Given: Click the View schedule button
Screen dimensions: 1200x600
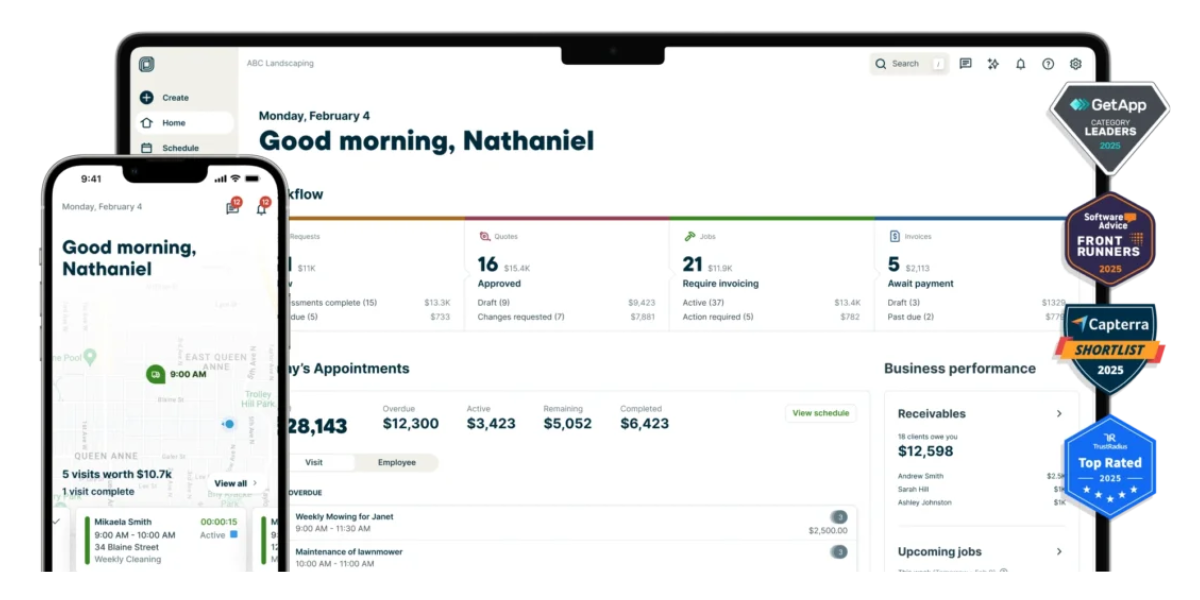Looking at the screenshot, I should click(x=821, y=413).
